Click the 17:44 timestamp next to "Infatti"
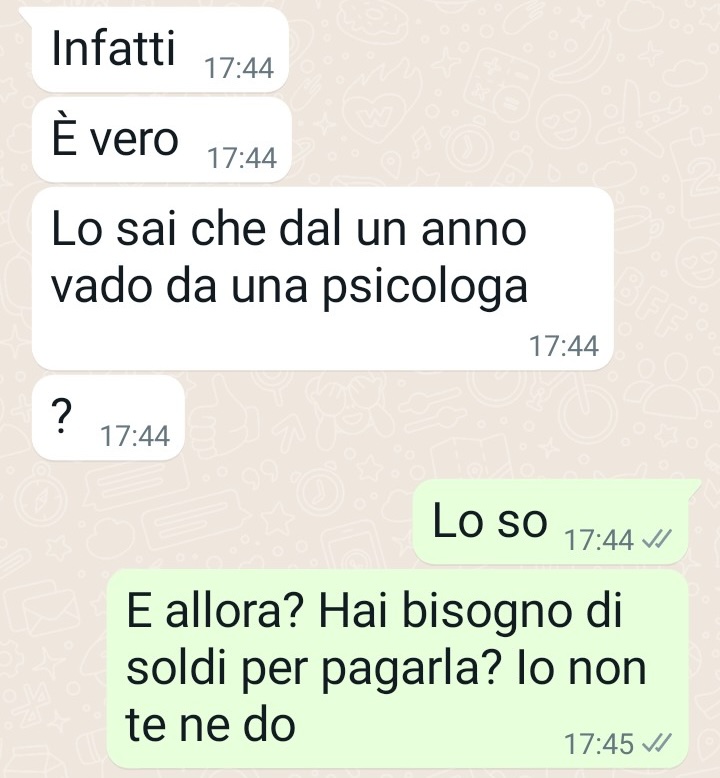Image resolution: width=720 pixels, height=778 pixels. (x=239, y=68)
